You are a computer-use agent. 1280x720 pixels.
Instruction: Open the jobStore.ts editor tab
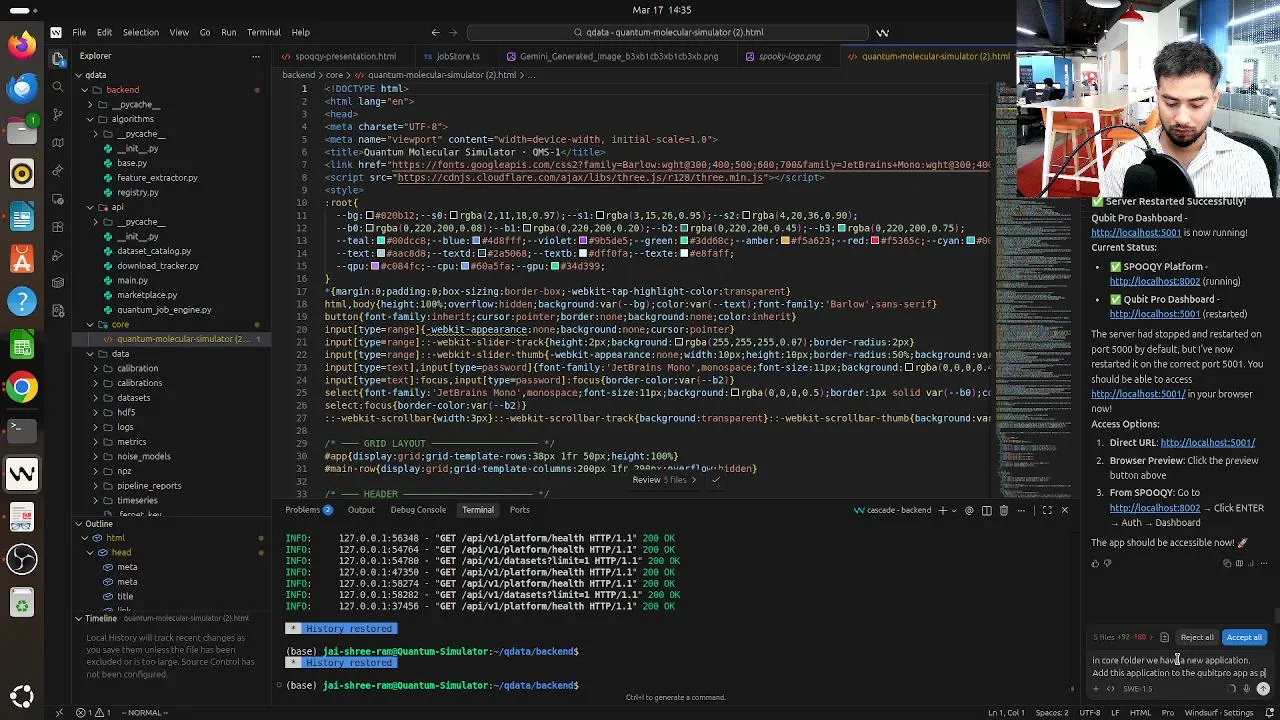452,56
